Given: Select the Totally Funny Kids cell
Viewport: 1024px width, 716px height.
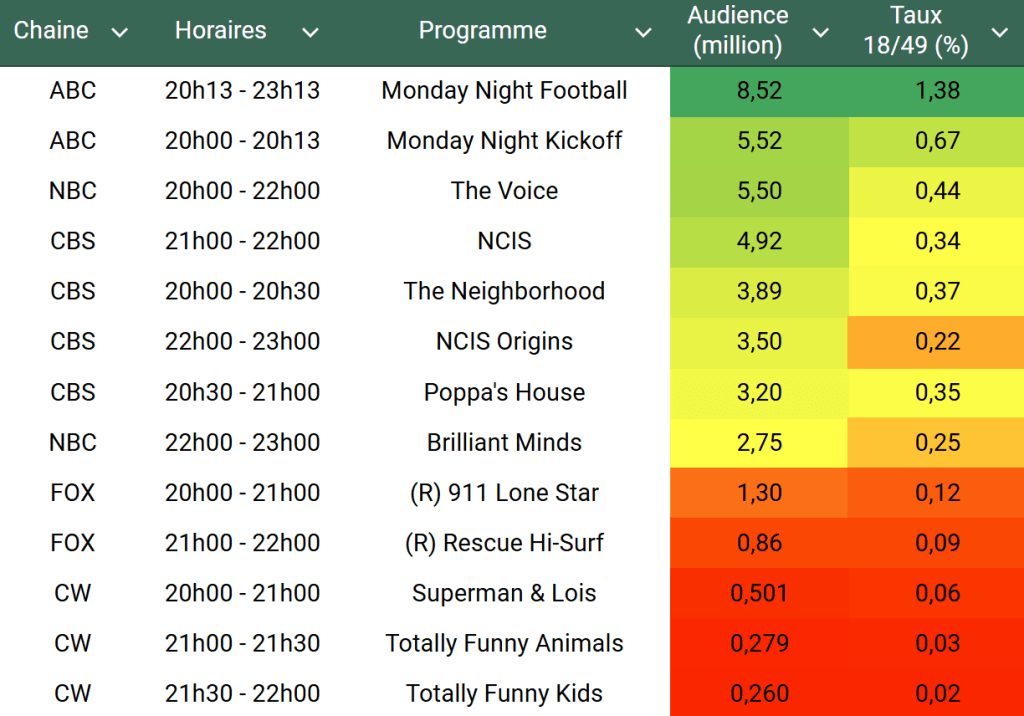Looking at the screenshot, I should pos(504,693).
